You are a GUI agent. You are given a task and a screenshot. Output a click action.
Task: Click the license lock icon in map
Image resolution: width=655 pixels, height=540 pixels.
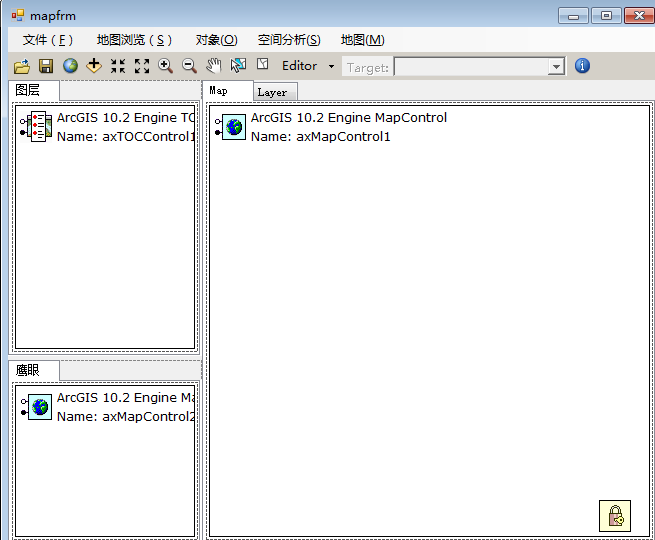(615, 516)
